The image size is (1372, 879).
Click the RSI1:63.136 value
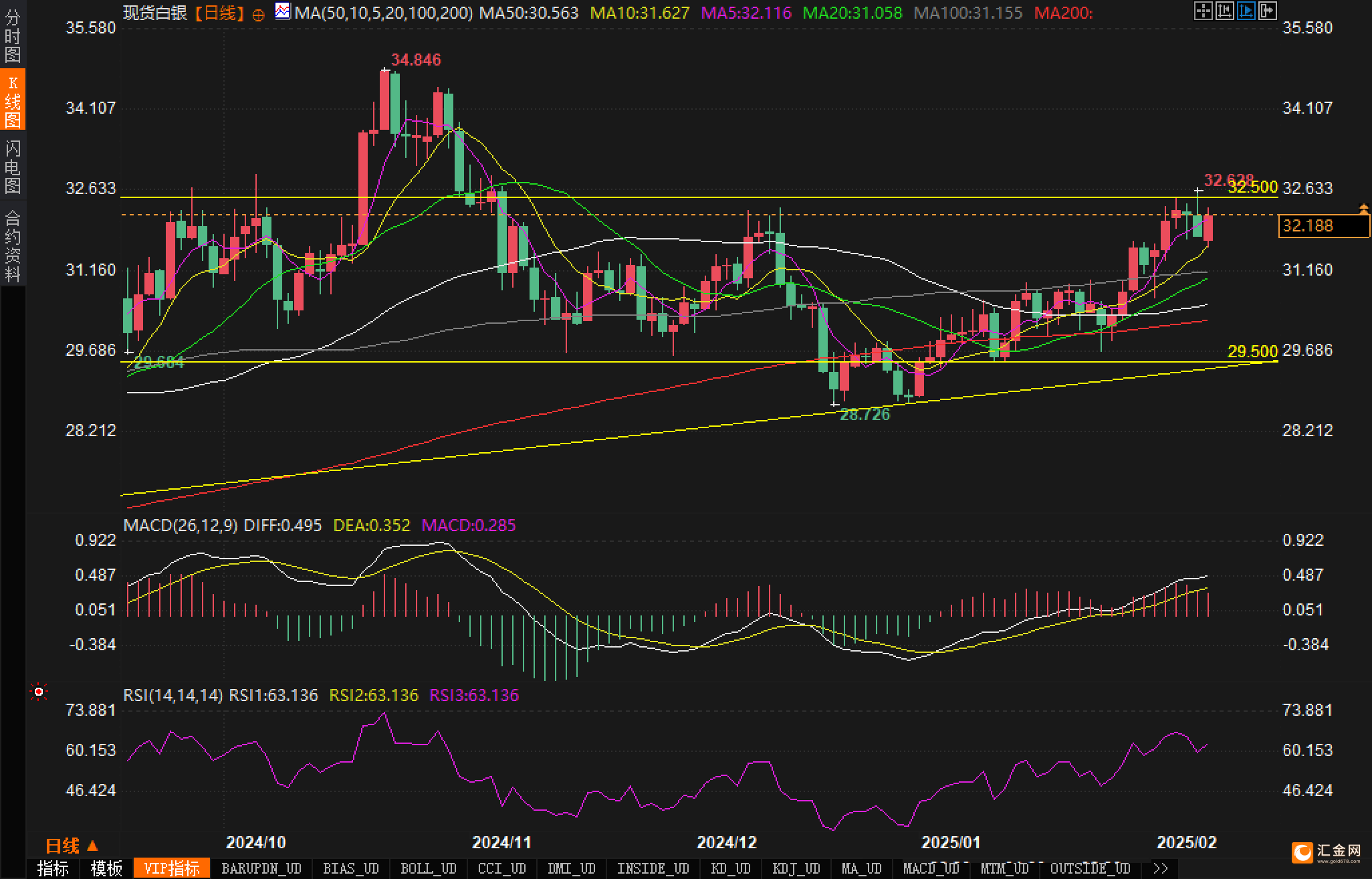273,695
